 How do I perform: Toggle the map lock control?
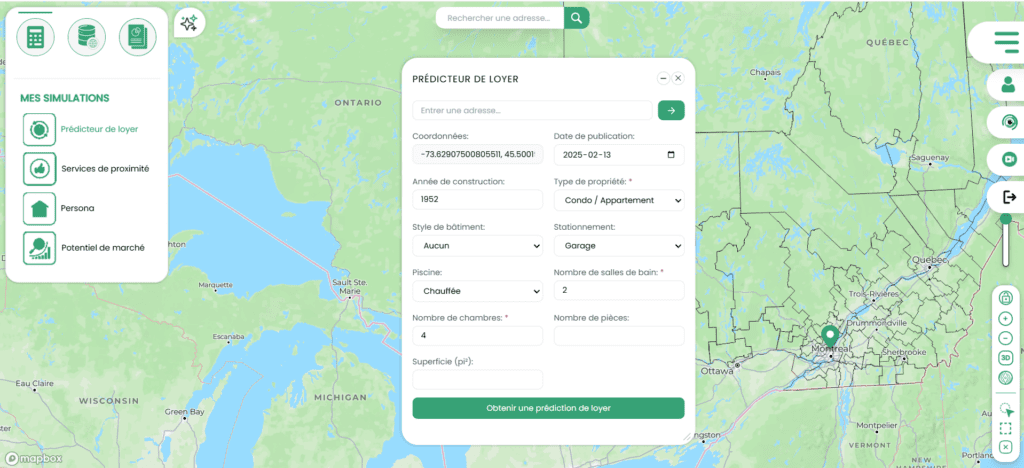1005,298
